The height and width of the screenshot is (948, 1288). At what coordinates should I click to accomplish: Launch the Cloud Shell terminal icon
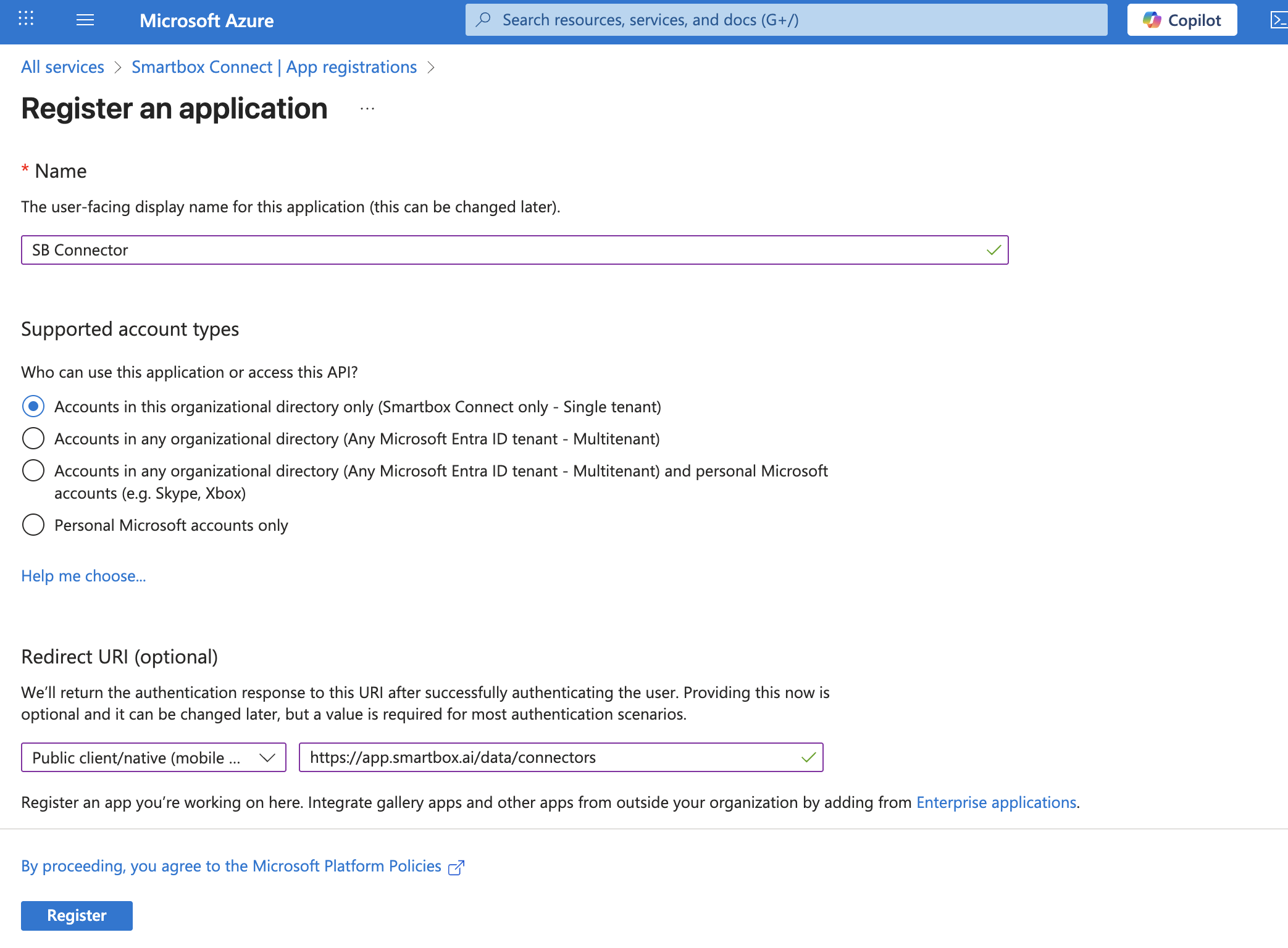pos(1278,20)
